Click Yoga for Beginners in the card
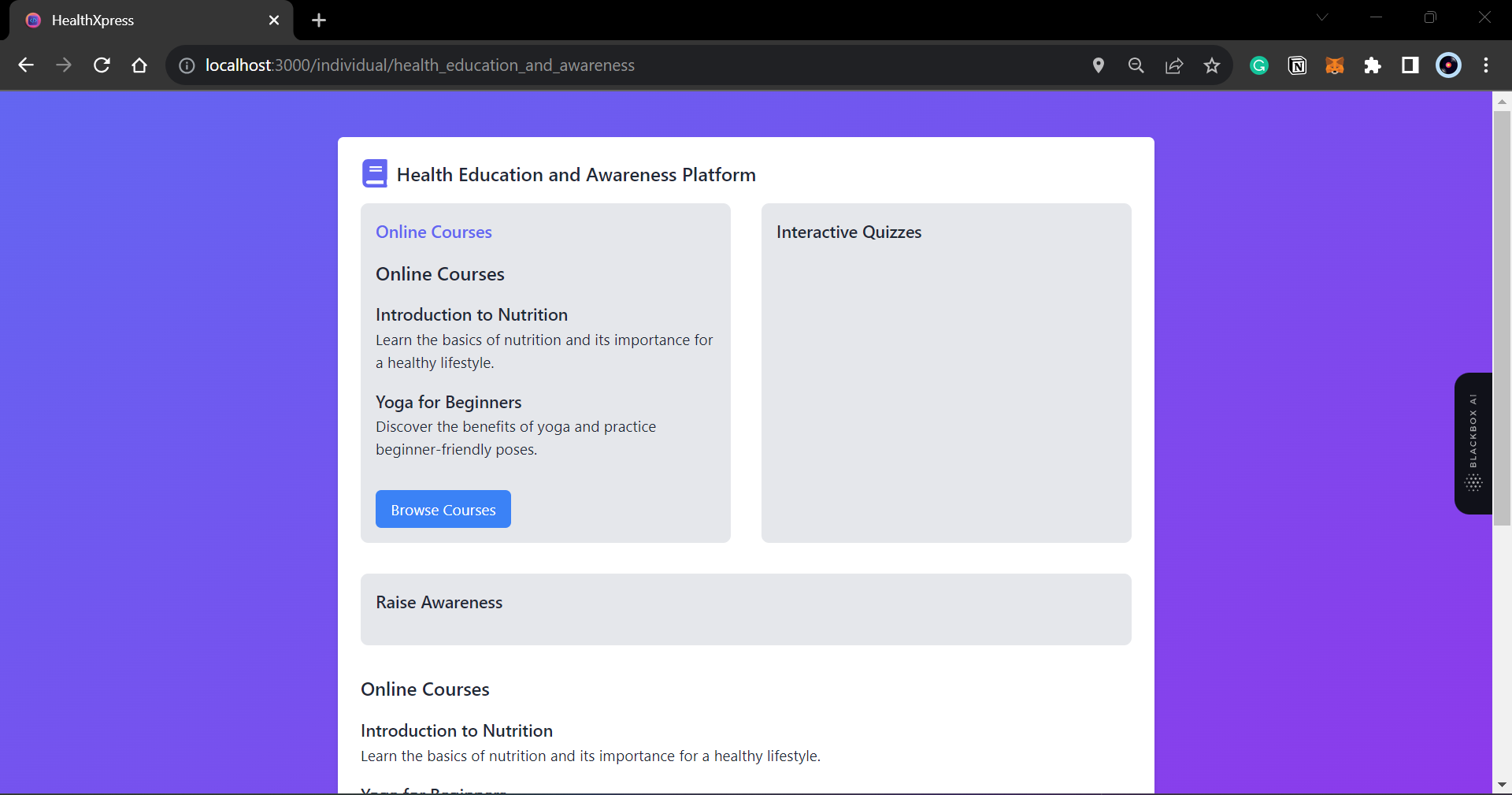This screenshot has height=795, width=1512. tap(449, 402)
